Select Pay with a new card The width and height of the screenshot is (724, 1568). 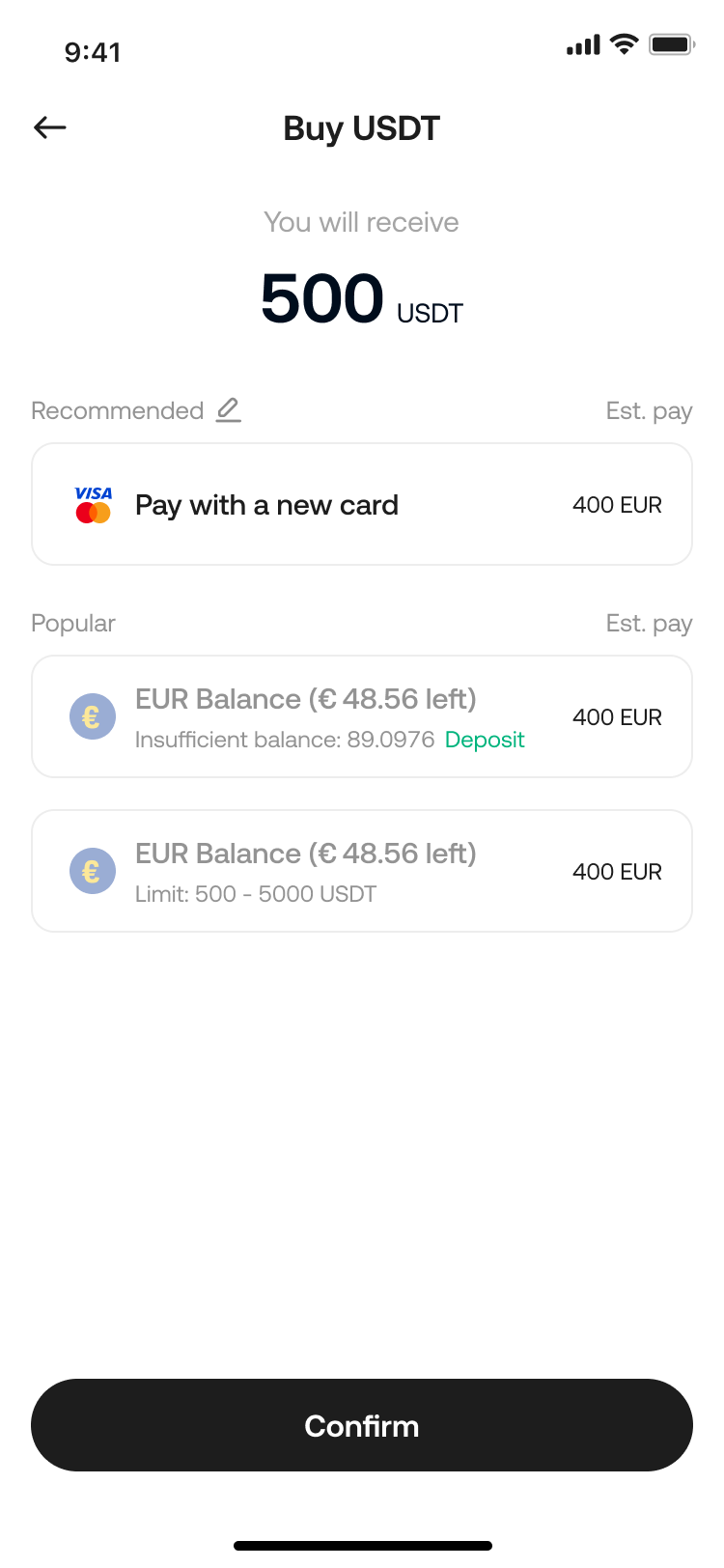click(x=266, y=505)
